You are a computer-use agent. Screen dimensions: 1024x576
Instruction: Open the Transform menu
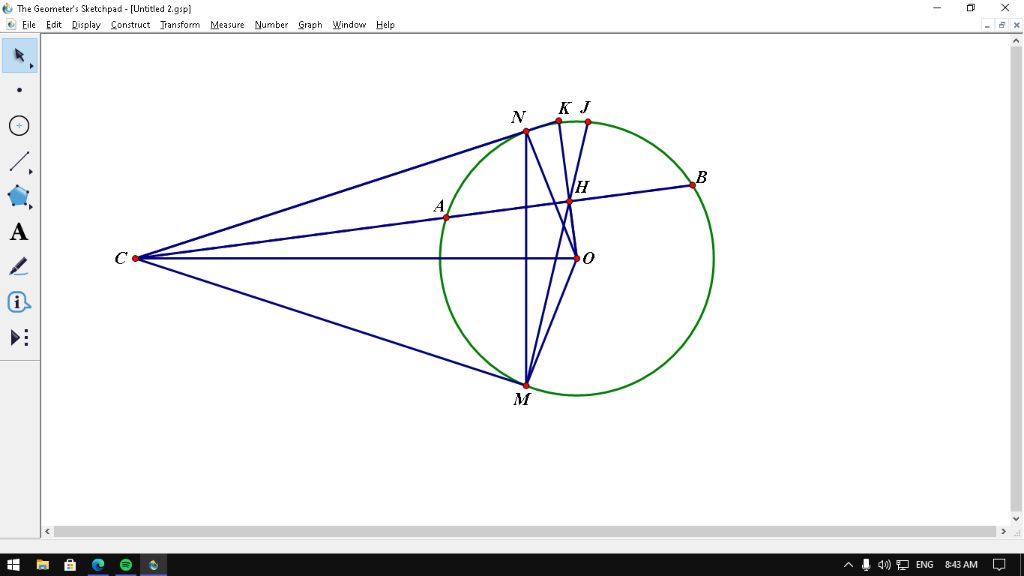tap(180, 25)
